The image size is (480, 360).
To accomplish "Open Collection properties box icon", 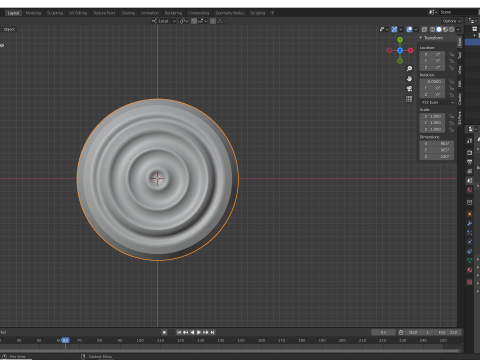I will [x=470, y=202].
